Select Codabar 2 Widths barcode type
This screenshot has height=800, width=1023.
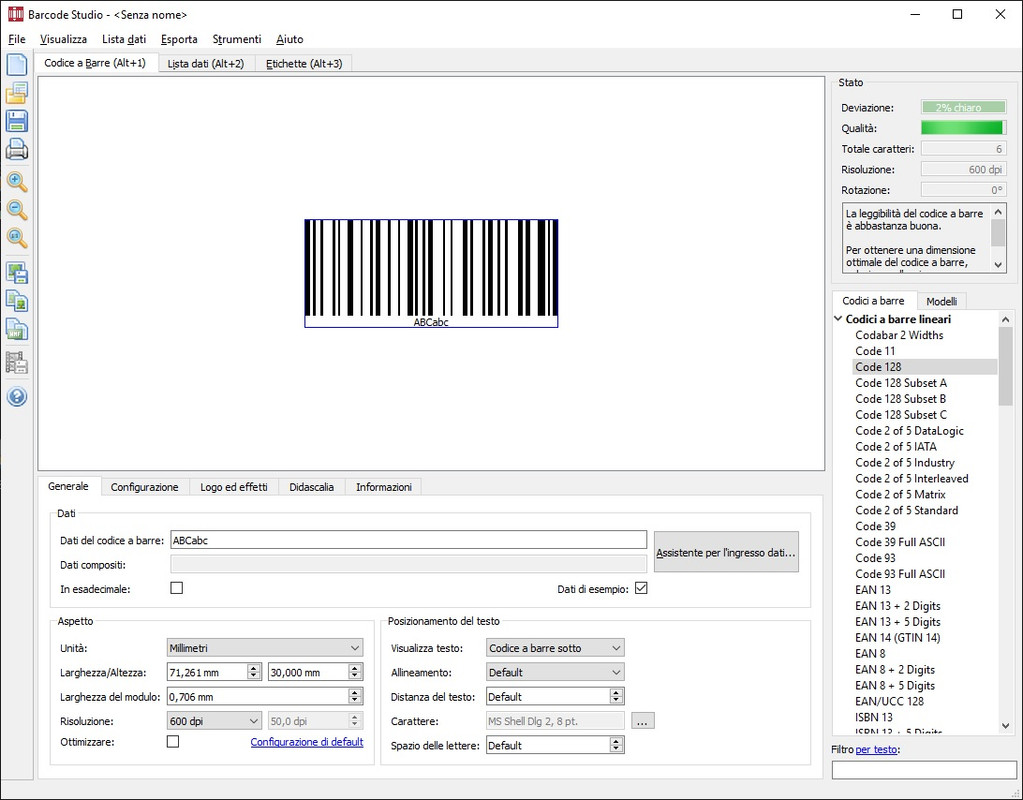(899, 335)
